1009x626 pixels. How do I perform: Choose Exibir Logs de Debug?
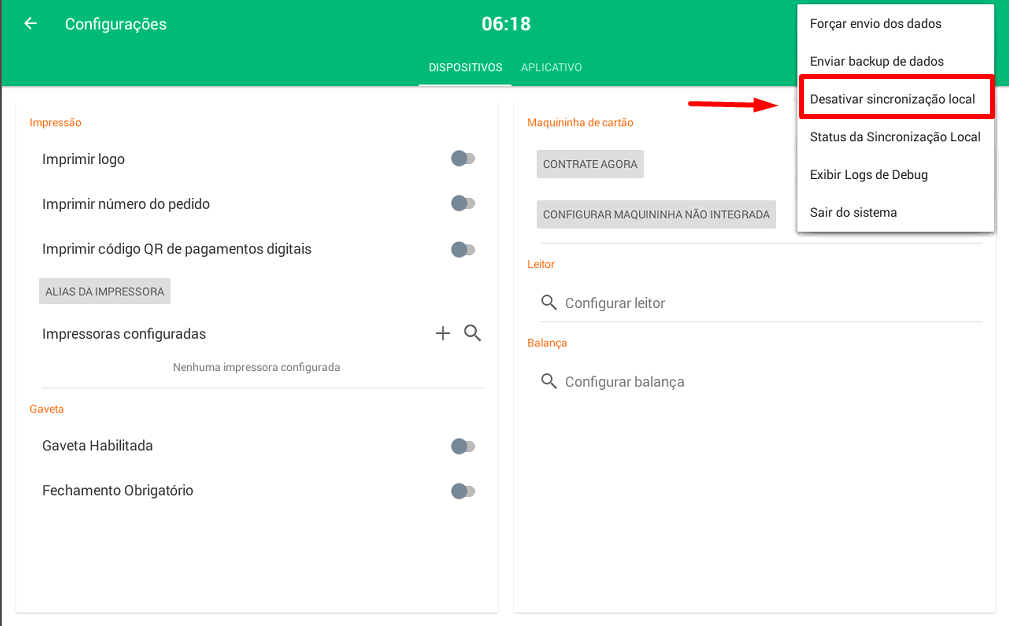point(895,175)
